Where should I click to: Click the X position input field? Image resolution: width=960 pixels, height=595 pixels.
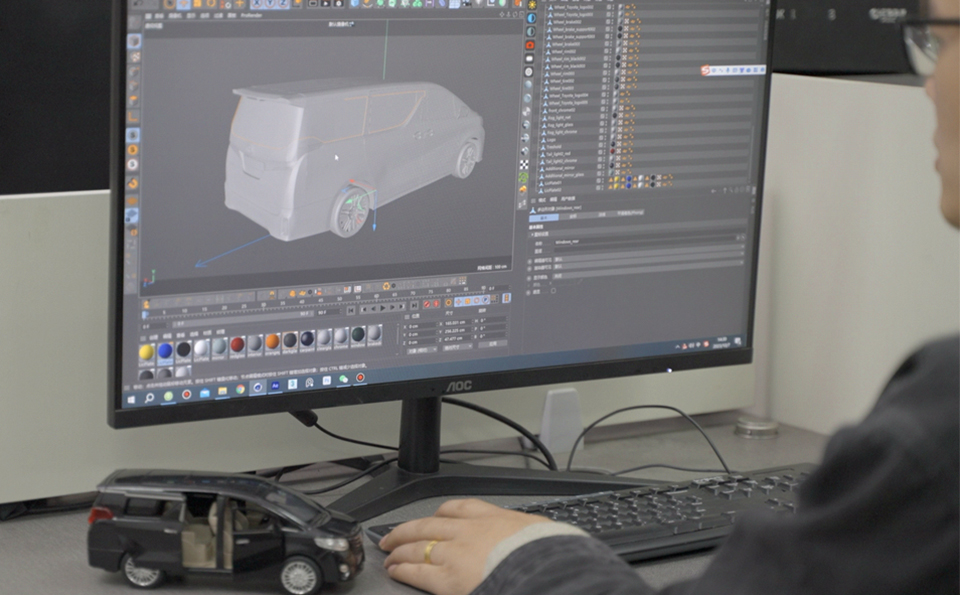point(422,326)
